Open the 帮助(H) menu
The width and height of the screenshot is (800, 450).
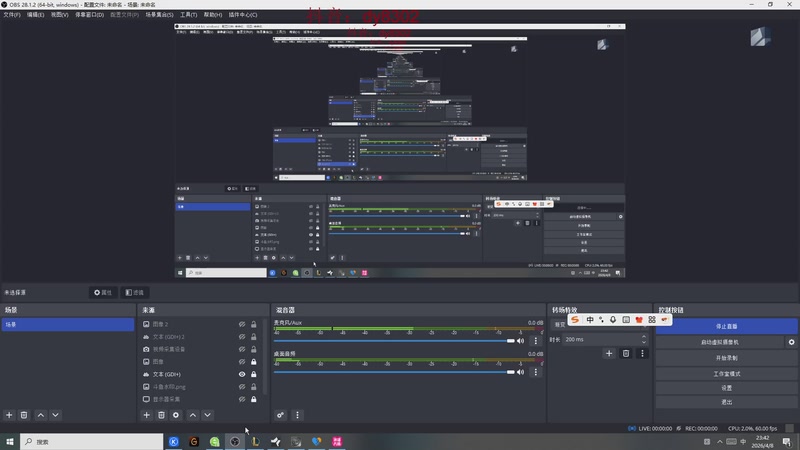[x=213, y=15]
